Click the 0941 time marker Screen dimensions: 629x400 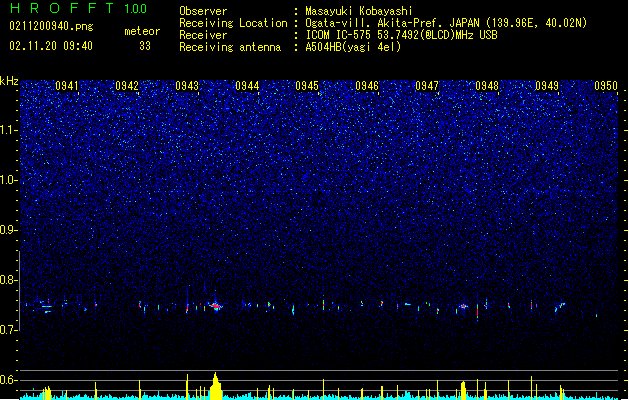[x=67, y=86]
